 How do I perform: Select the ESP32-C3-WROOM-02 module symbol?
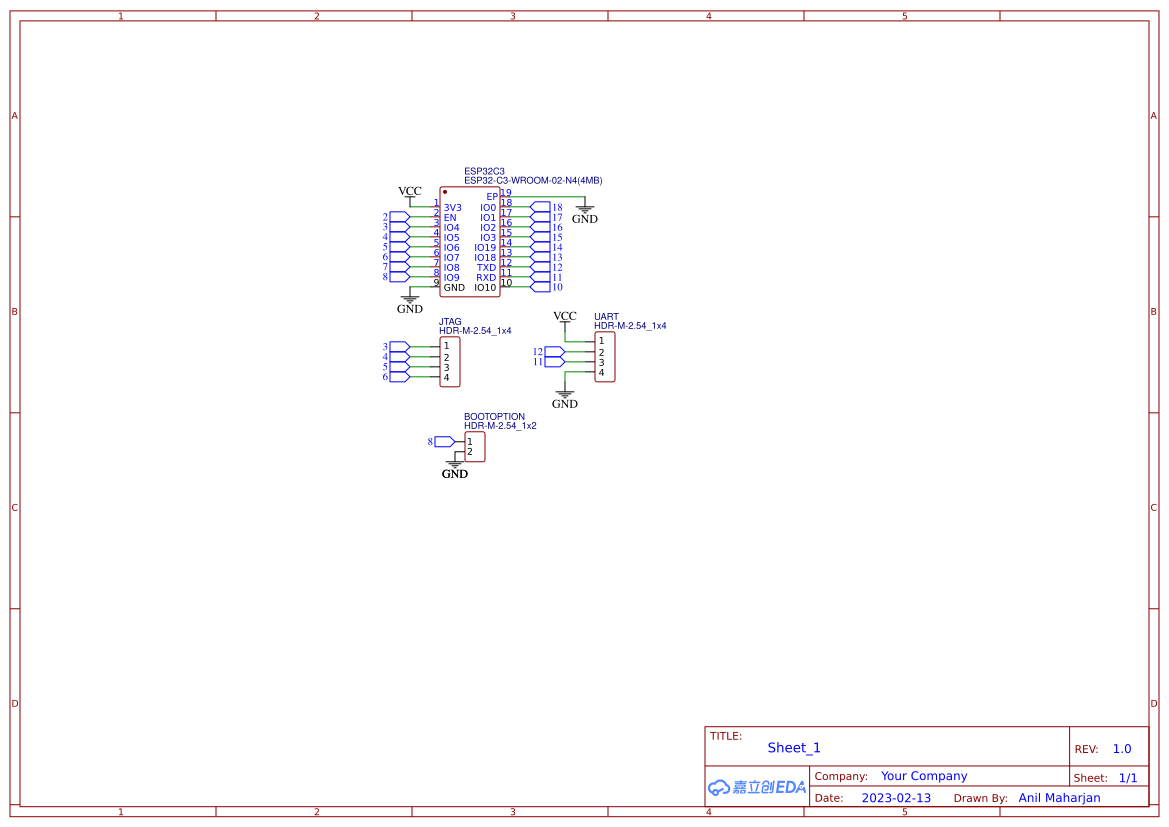pyautogui.click(x=470, y=240)
